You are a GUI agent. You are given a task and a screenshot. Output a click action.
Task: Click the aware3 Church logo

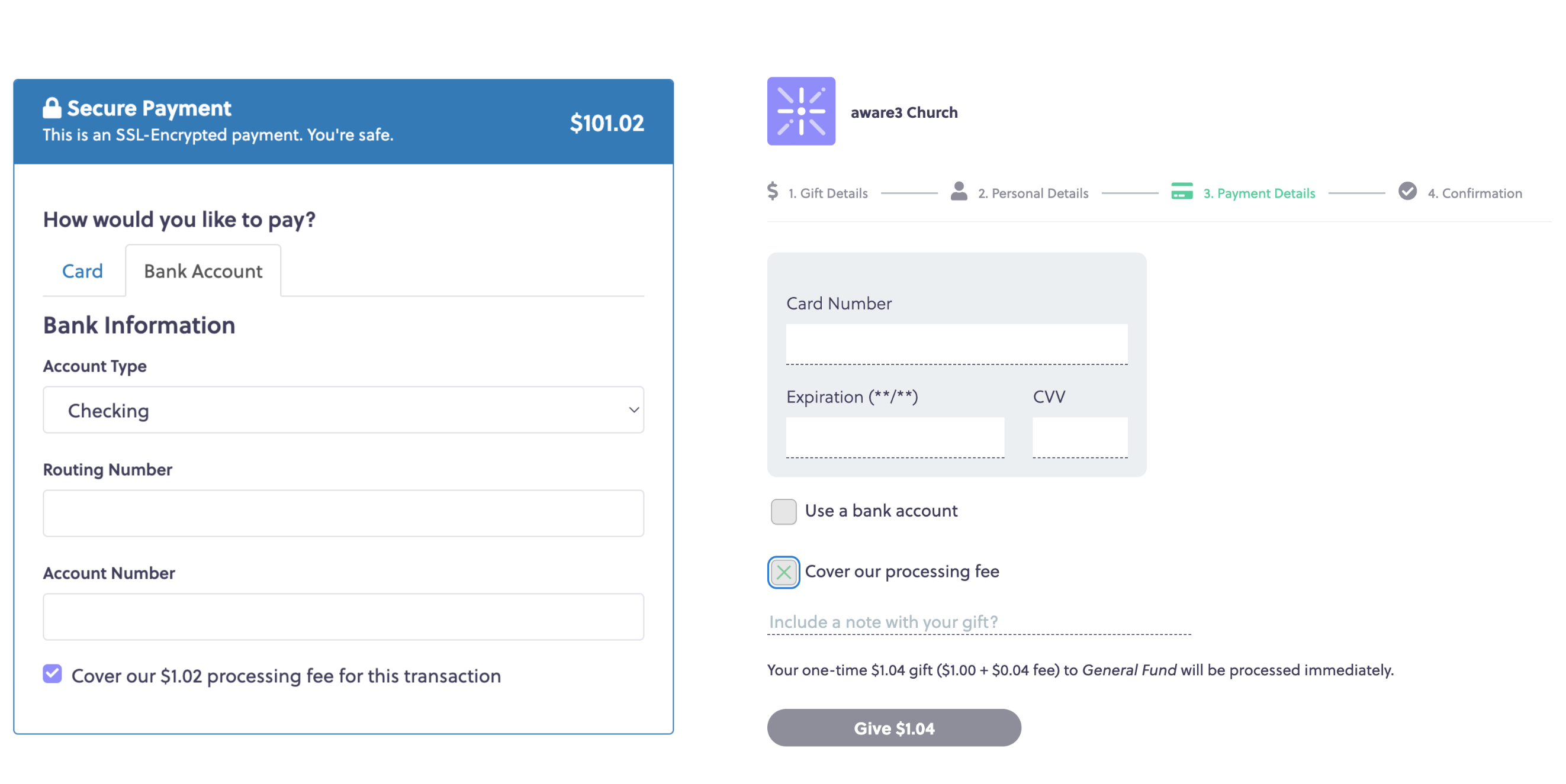(x=801, y=112)
